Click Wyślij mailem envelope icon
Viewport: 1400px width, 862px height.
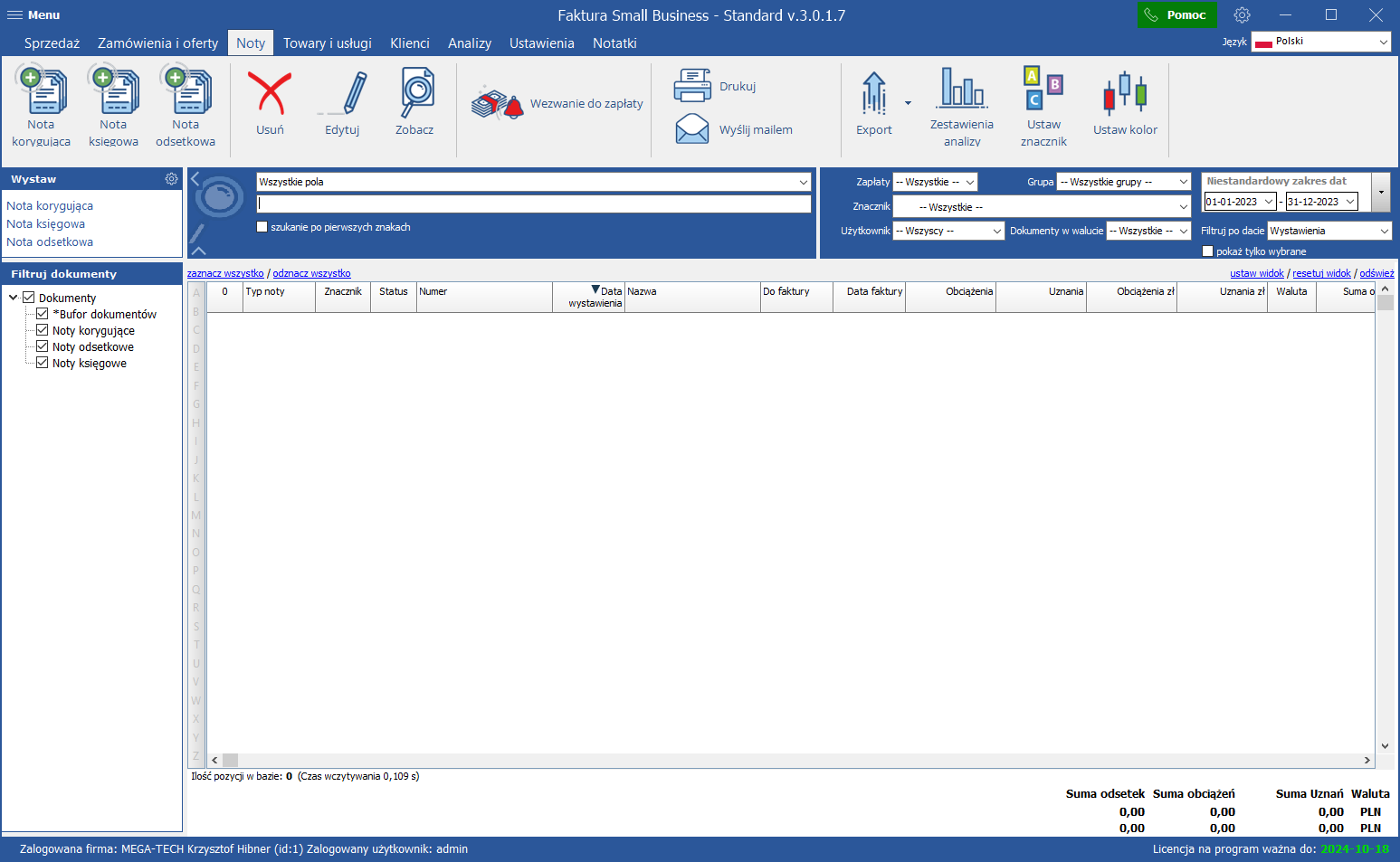click(692, 128)
